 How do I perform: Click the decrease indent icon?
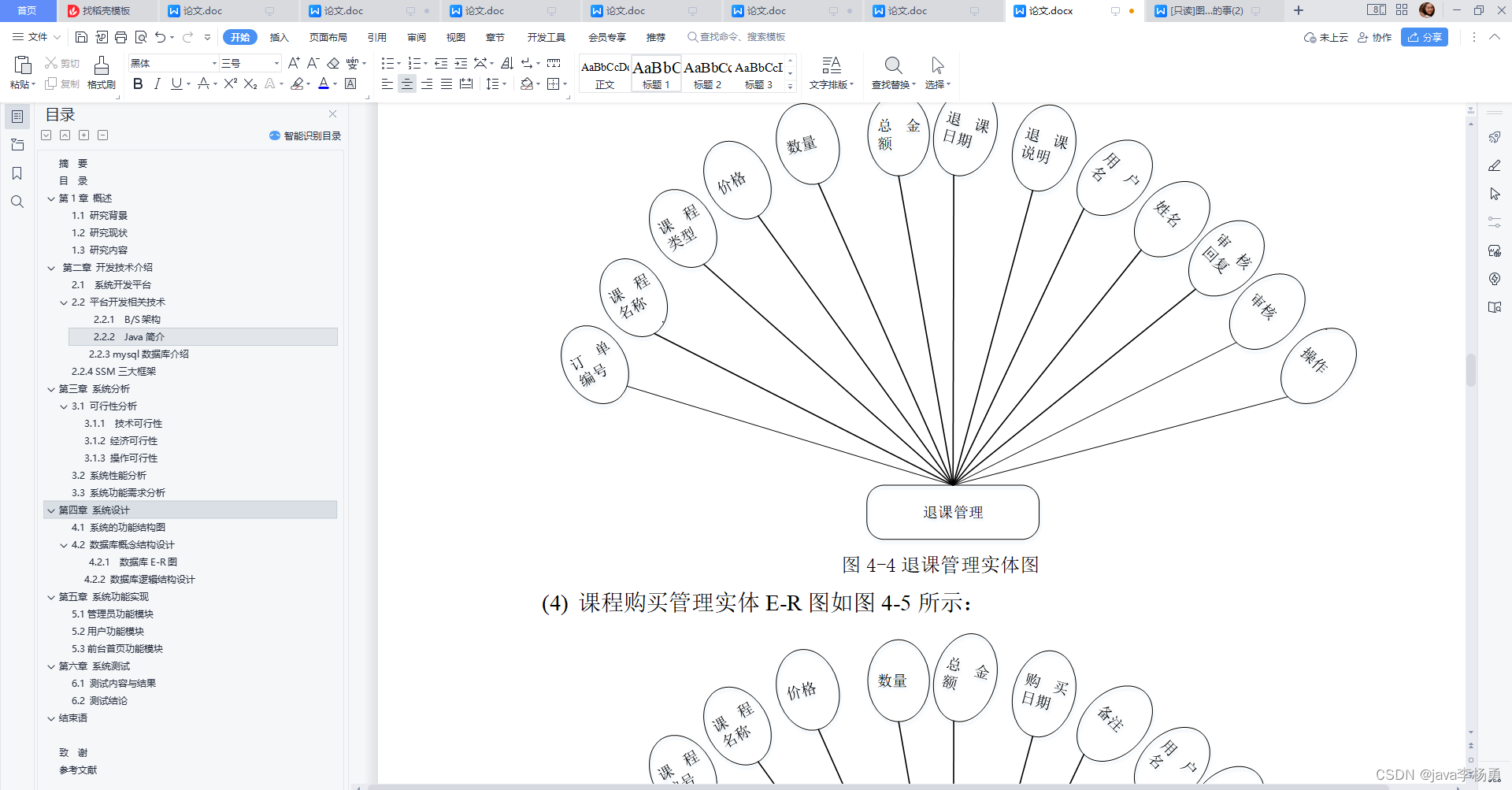click(441, 63)
